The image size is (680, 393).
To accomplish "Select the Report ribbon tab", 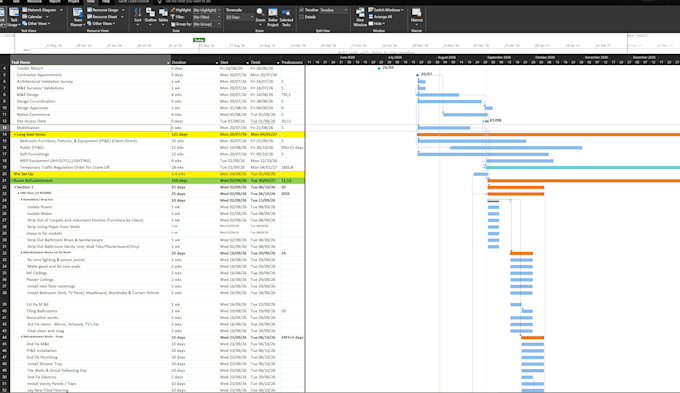I will coord(55,2).
